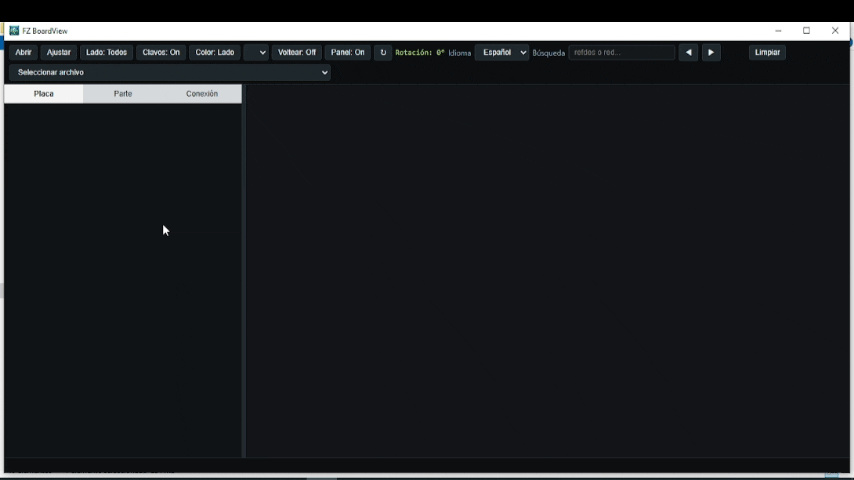Click the Limpiar button

(x=767, y=52)
